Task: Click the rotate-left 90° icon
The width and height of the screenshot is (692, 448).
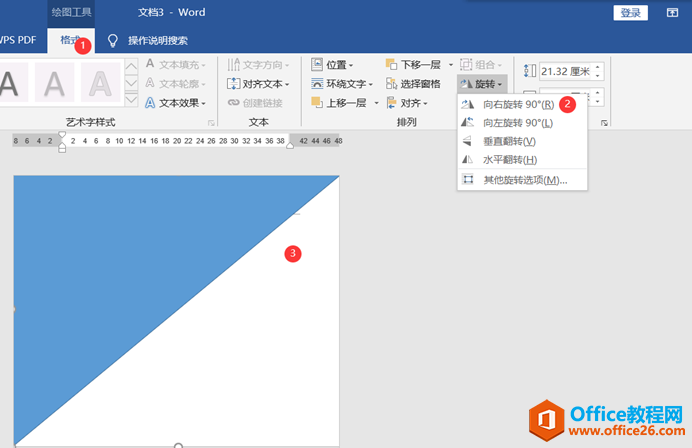Action: tap(467, 122)
